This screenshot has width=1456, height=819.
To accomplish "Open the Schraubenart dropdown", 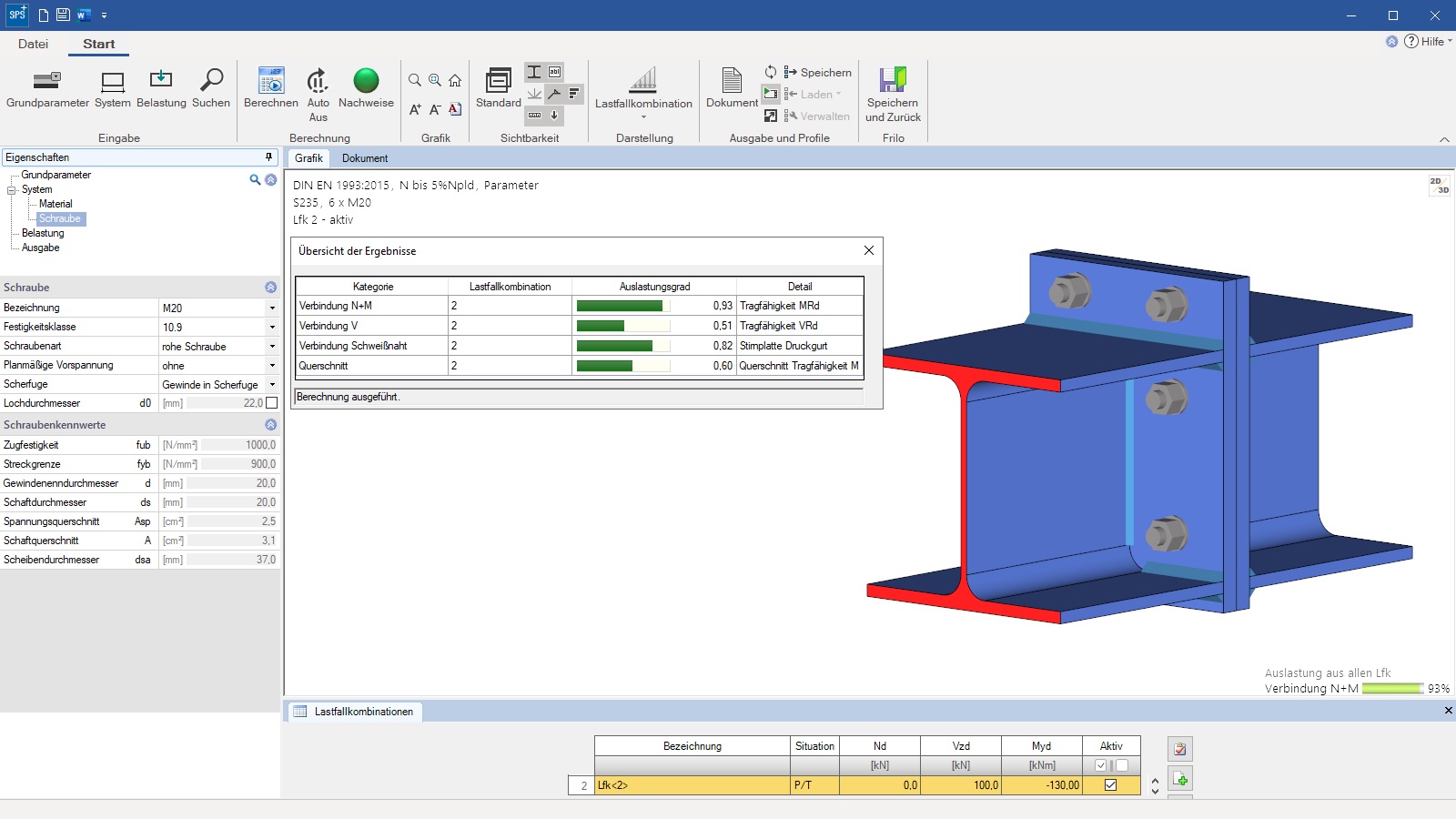I will [271, 346].
